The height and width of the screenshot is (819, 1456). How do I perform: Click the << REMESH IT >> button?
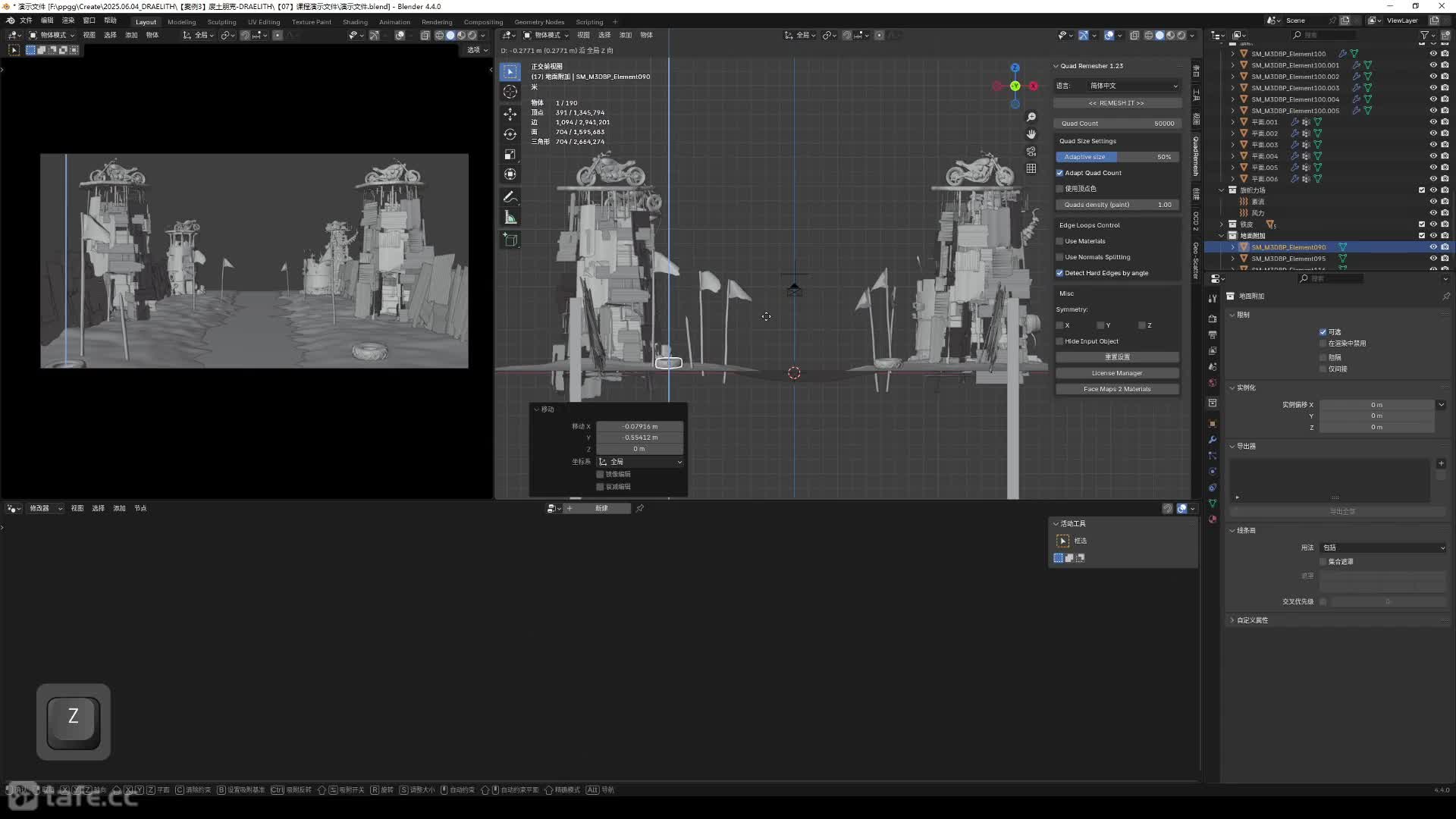(1116, 103)
